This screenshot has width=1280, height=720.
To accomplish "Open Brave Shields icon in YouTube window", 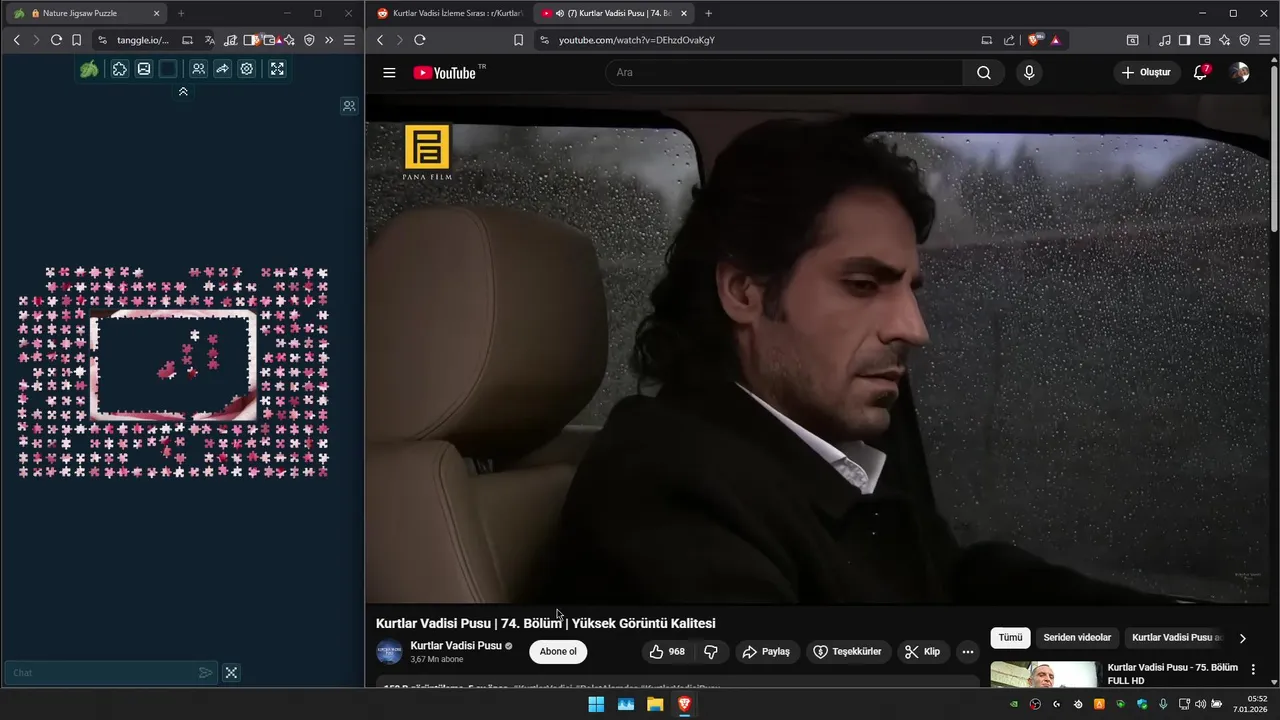I will [1034, 40].
